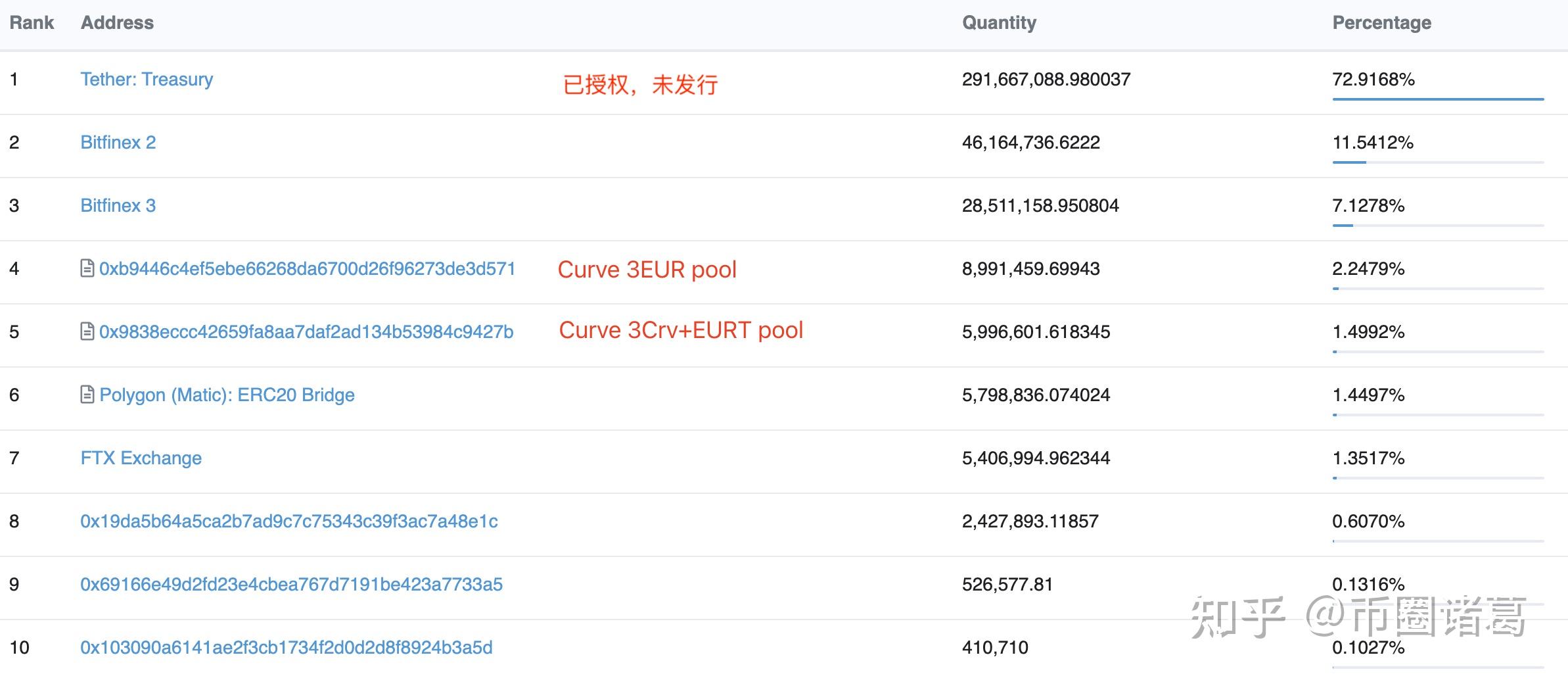
Task: Open address 0x19da5b64a5ca2b7ad9c7c75343c39f3ac7a48e1c
Action: (289, 522)
